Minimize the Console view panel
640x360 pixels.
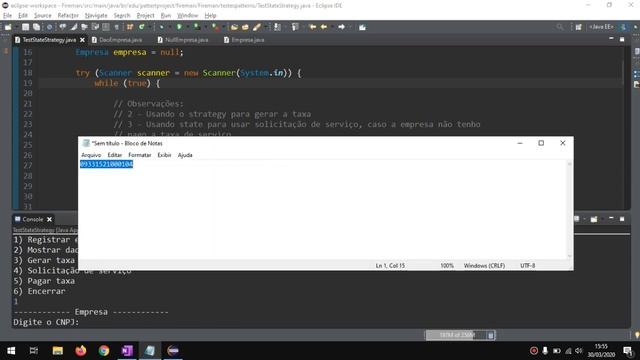coord(611,219)
